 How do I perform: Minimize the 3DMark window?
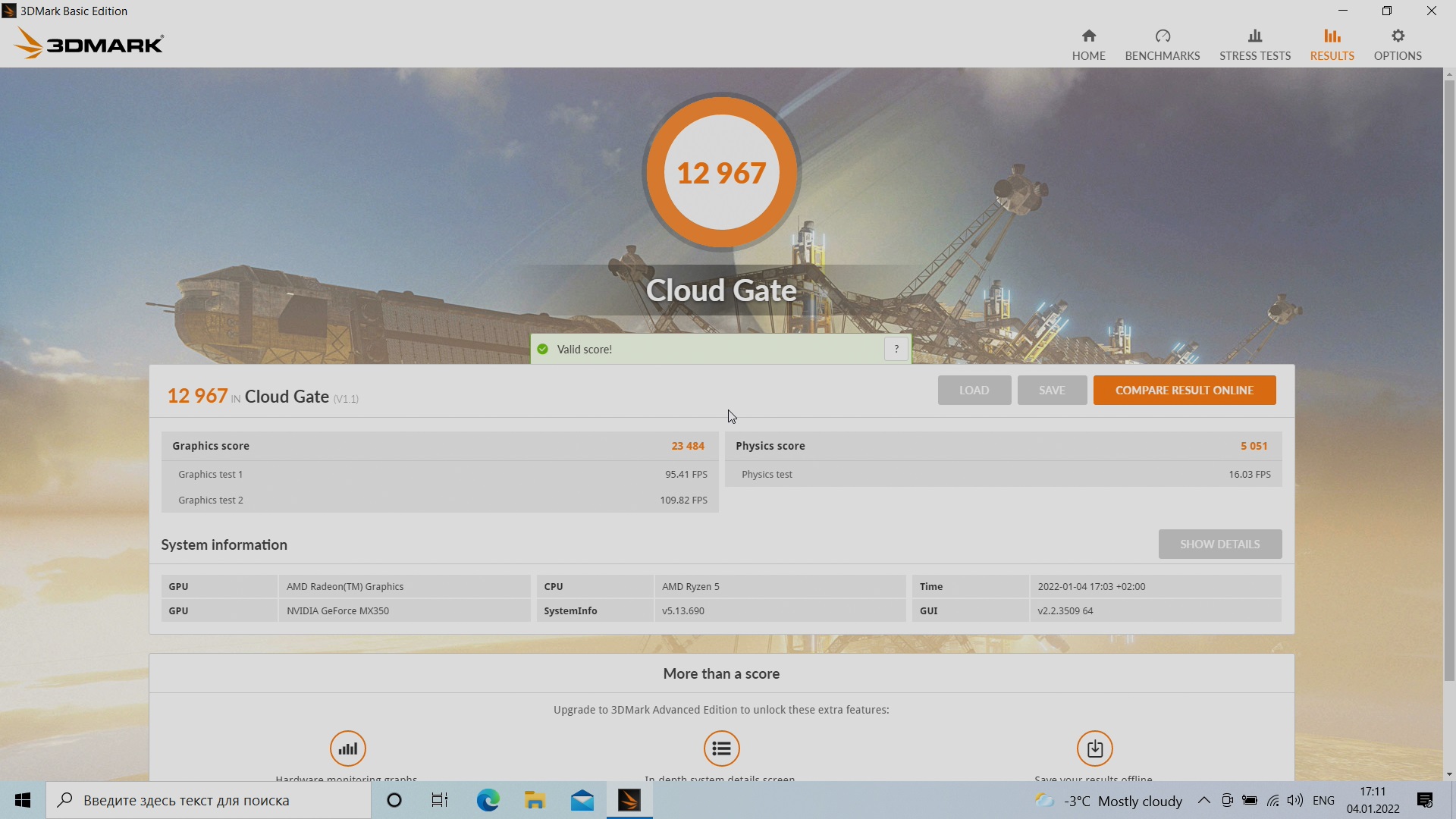[1343, 11]
